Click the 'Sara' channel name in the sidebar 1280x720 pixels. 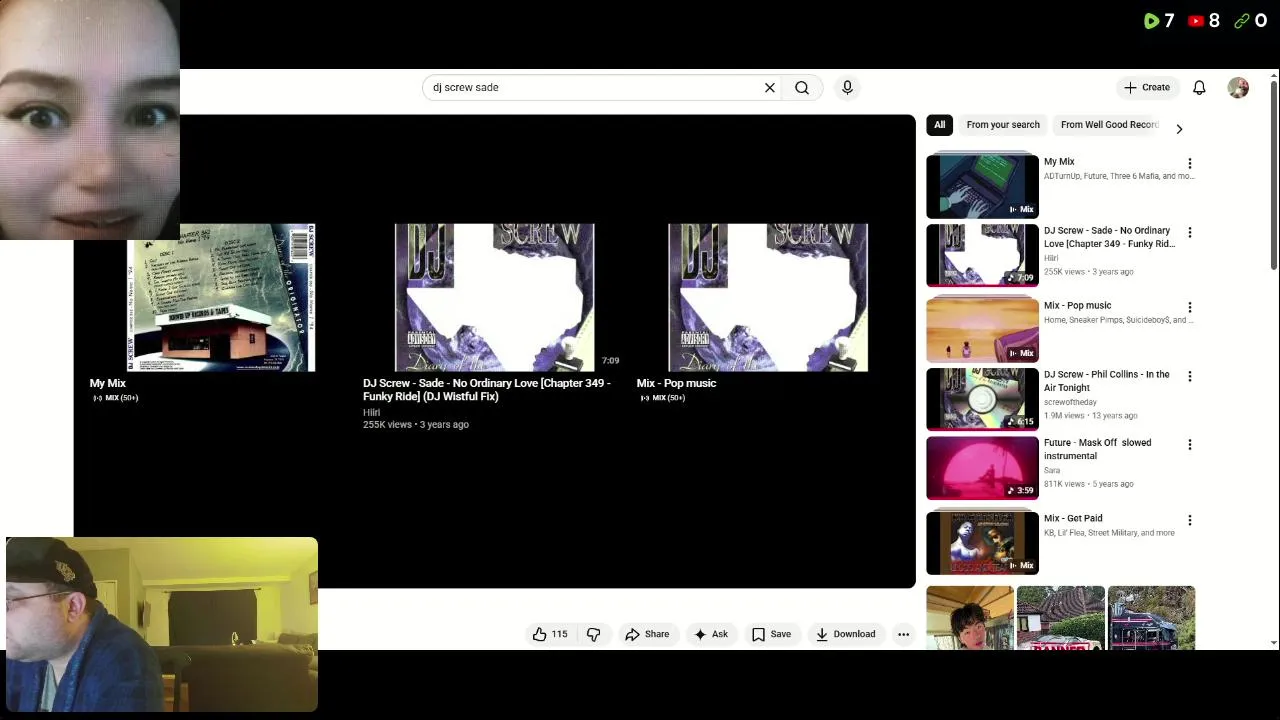(x=1052, y=470)
